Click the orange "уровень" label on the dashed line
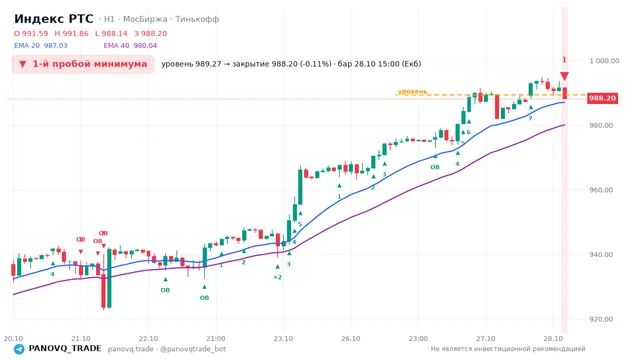640x360 pixels. point(412,91)
